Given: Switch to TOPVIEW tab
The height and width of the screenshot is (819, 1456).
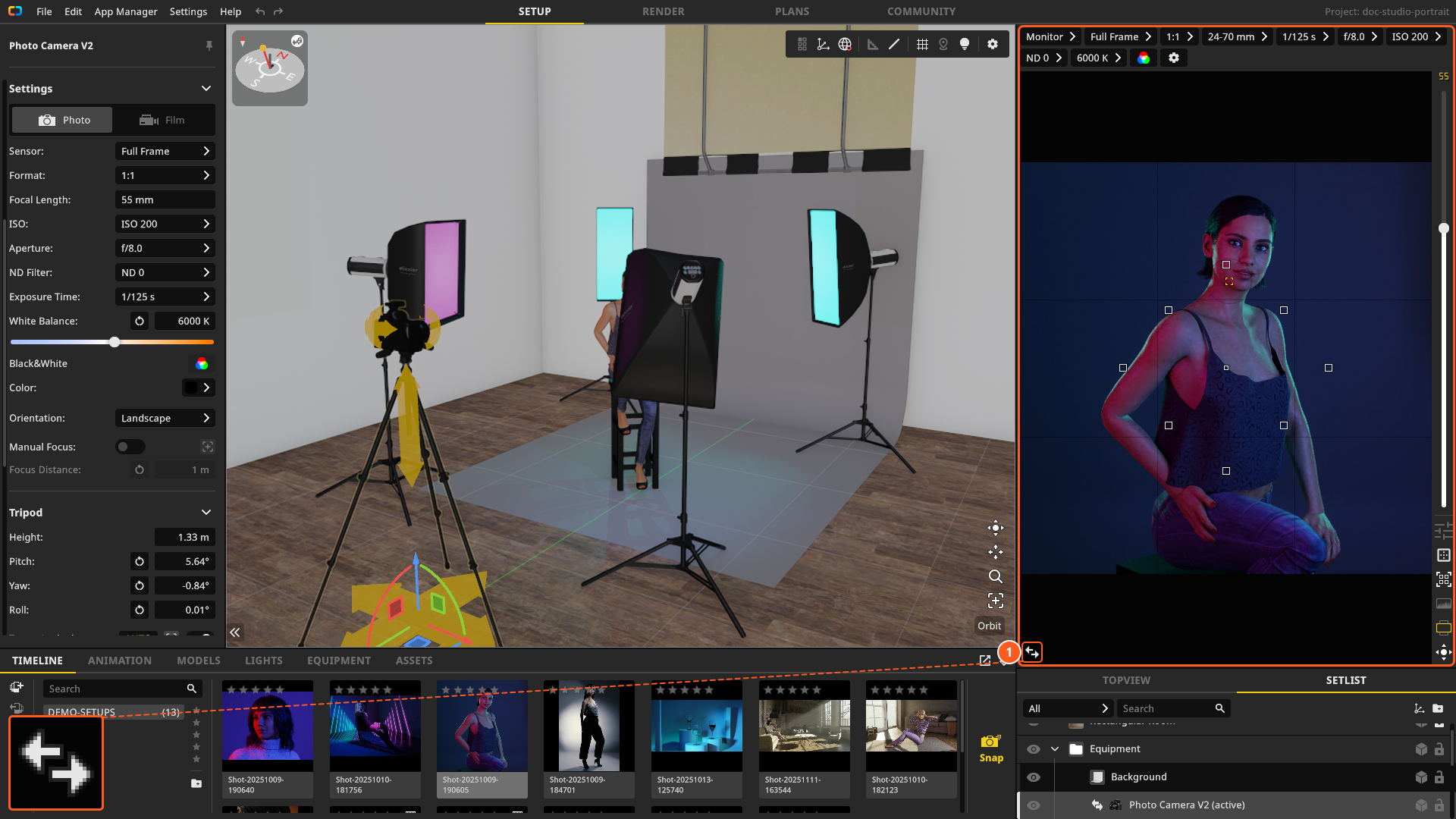Looking at the screenshot, I should click(x=1126, y=680).
